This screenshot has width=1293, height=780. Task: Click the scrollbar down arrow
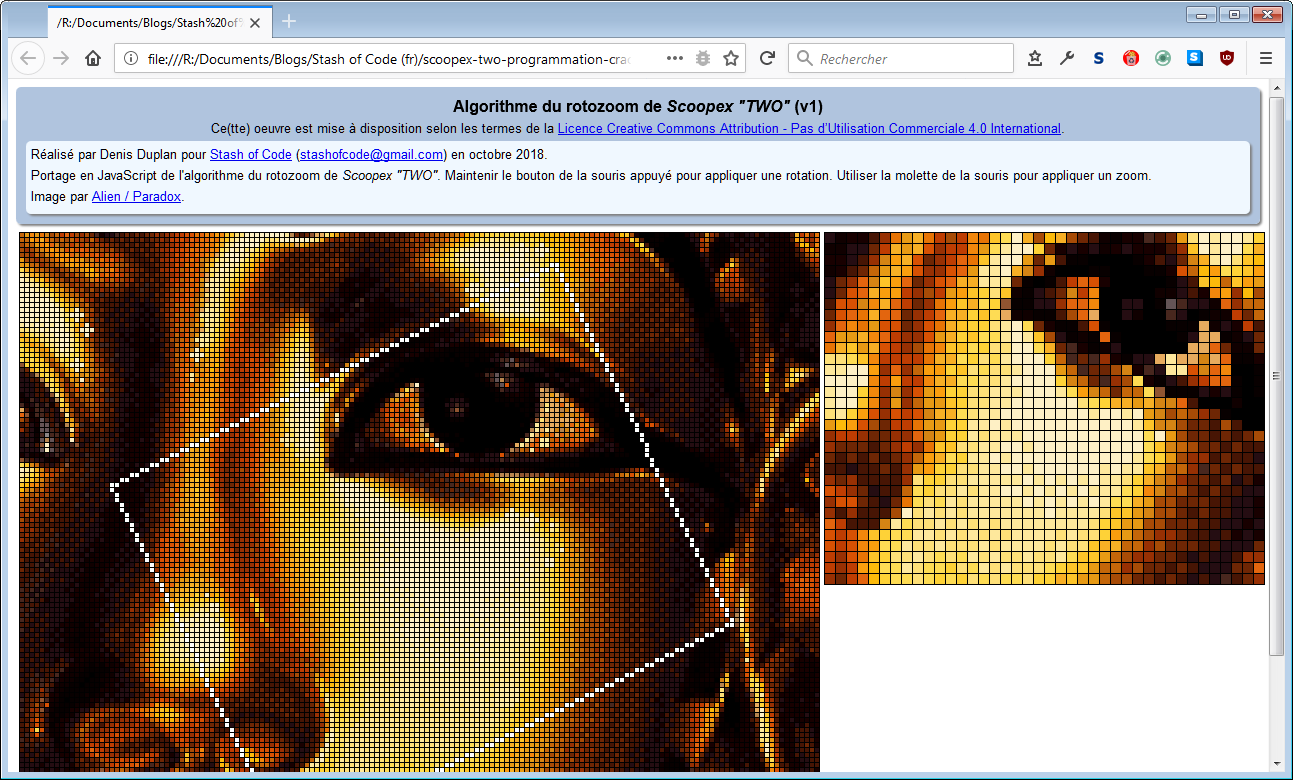coord(1276,765)
